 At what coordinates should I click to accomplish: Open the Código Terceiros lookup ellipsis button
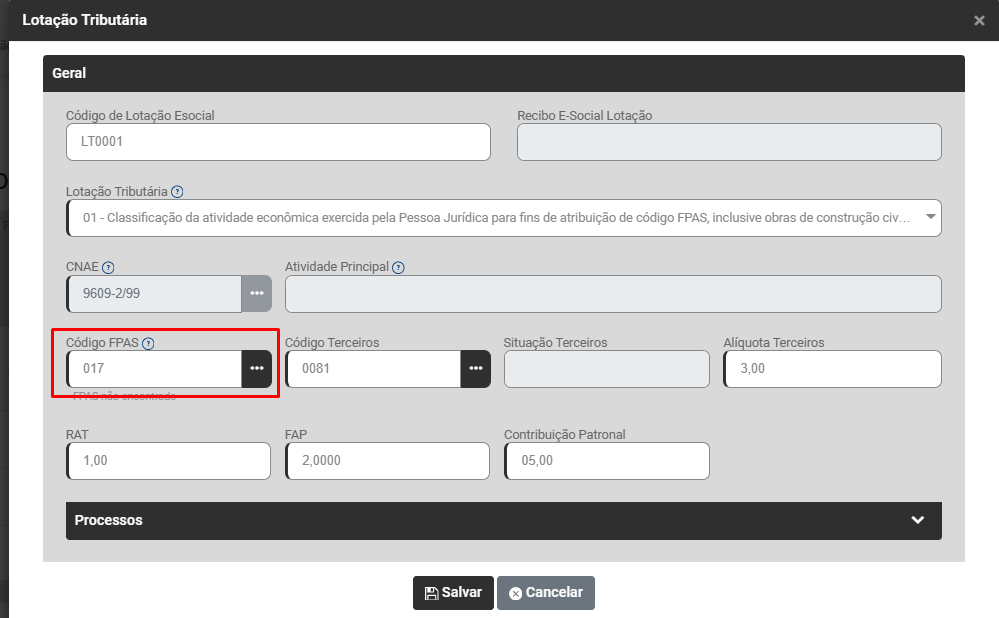pyautogui.click(x=476, y=369)
